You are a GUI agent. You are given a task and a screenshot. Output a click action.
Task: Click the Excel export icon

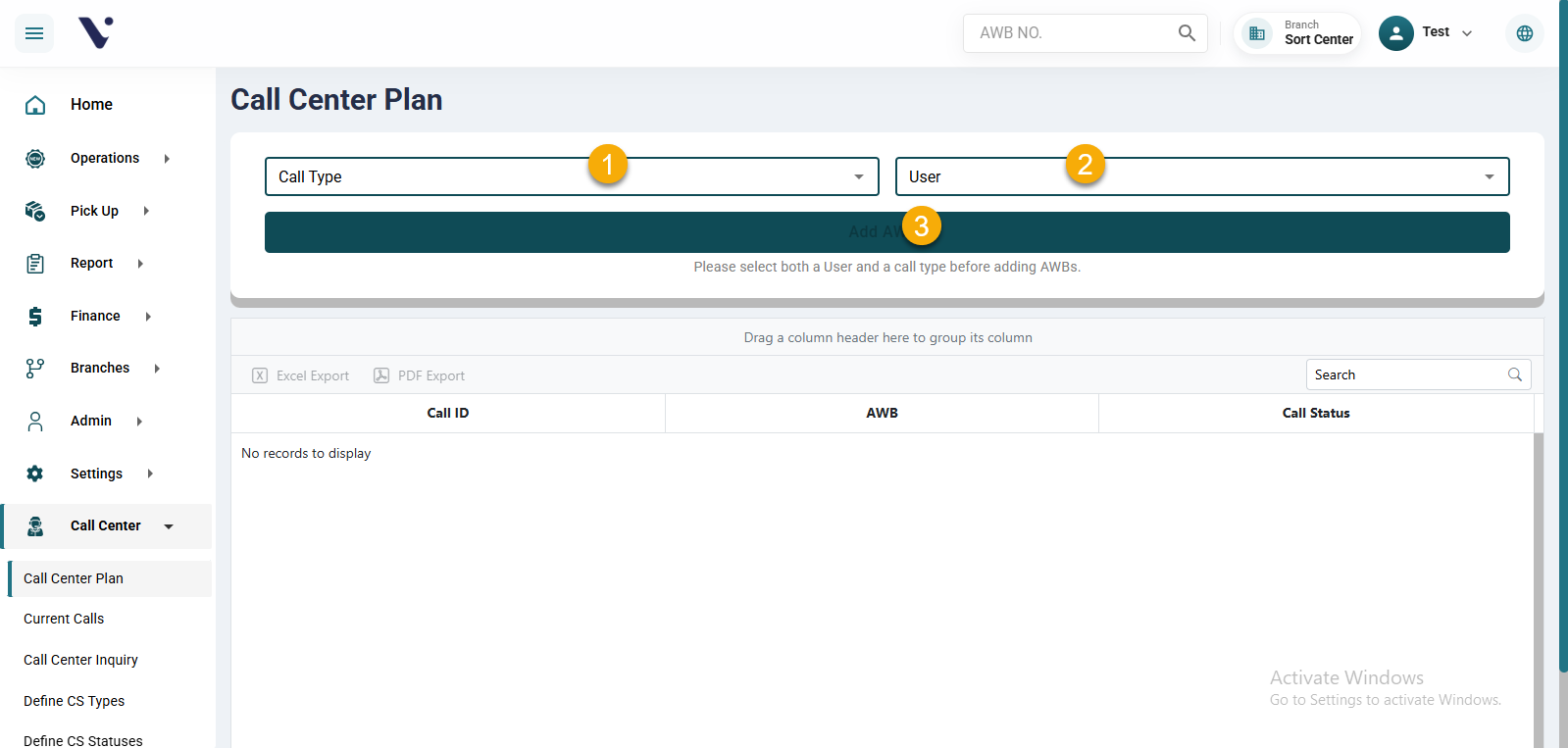260,375
